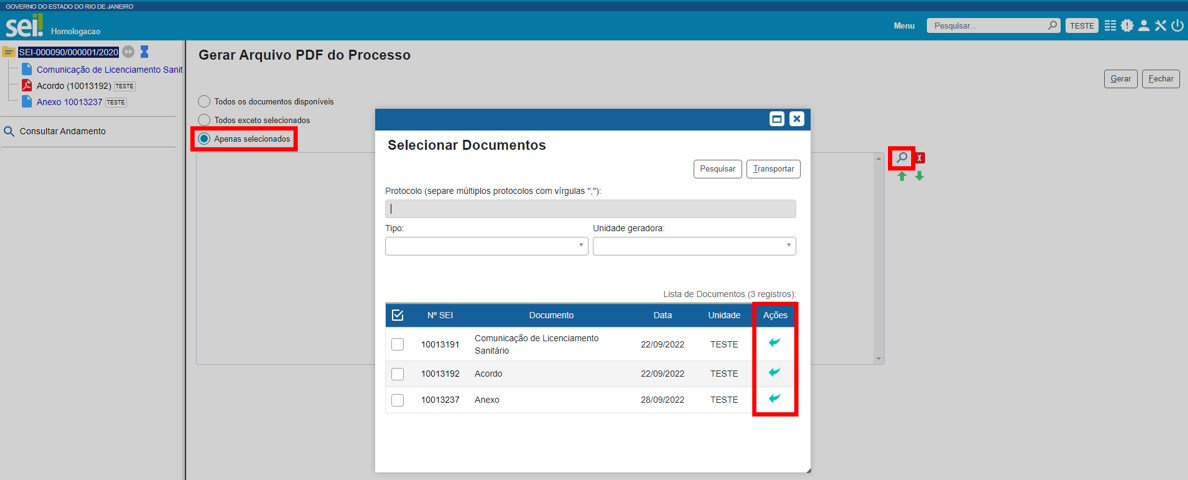The width and height of the screenshot is (1188, 480).
Task: Click the Gerar button
Action: (1120, 79)
